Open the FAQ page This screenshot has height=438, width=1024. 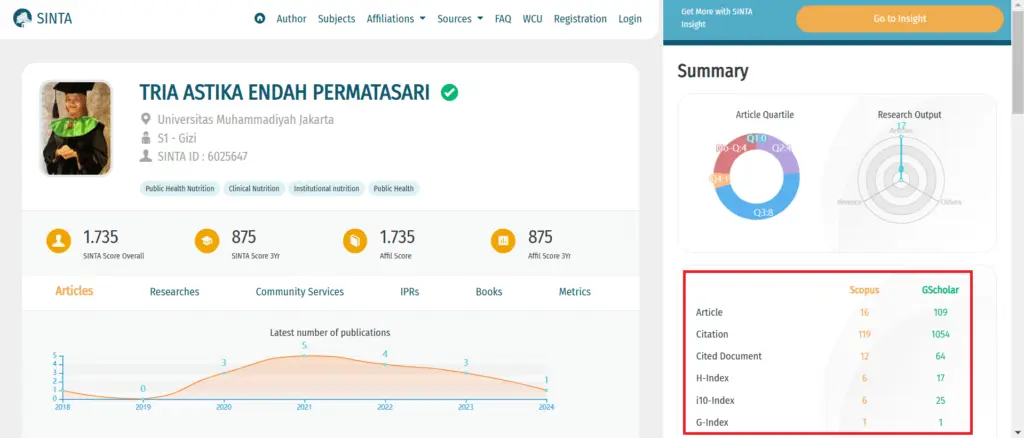503,18
